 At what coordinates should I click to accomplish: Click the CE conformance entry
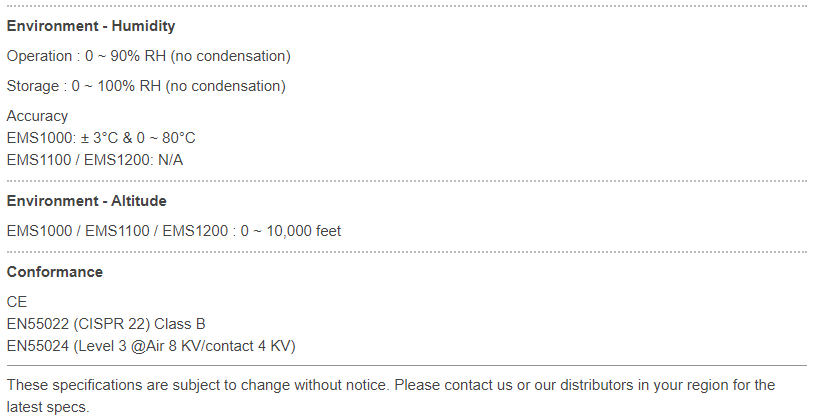[x=17, y=302]
